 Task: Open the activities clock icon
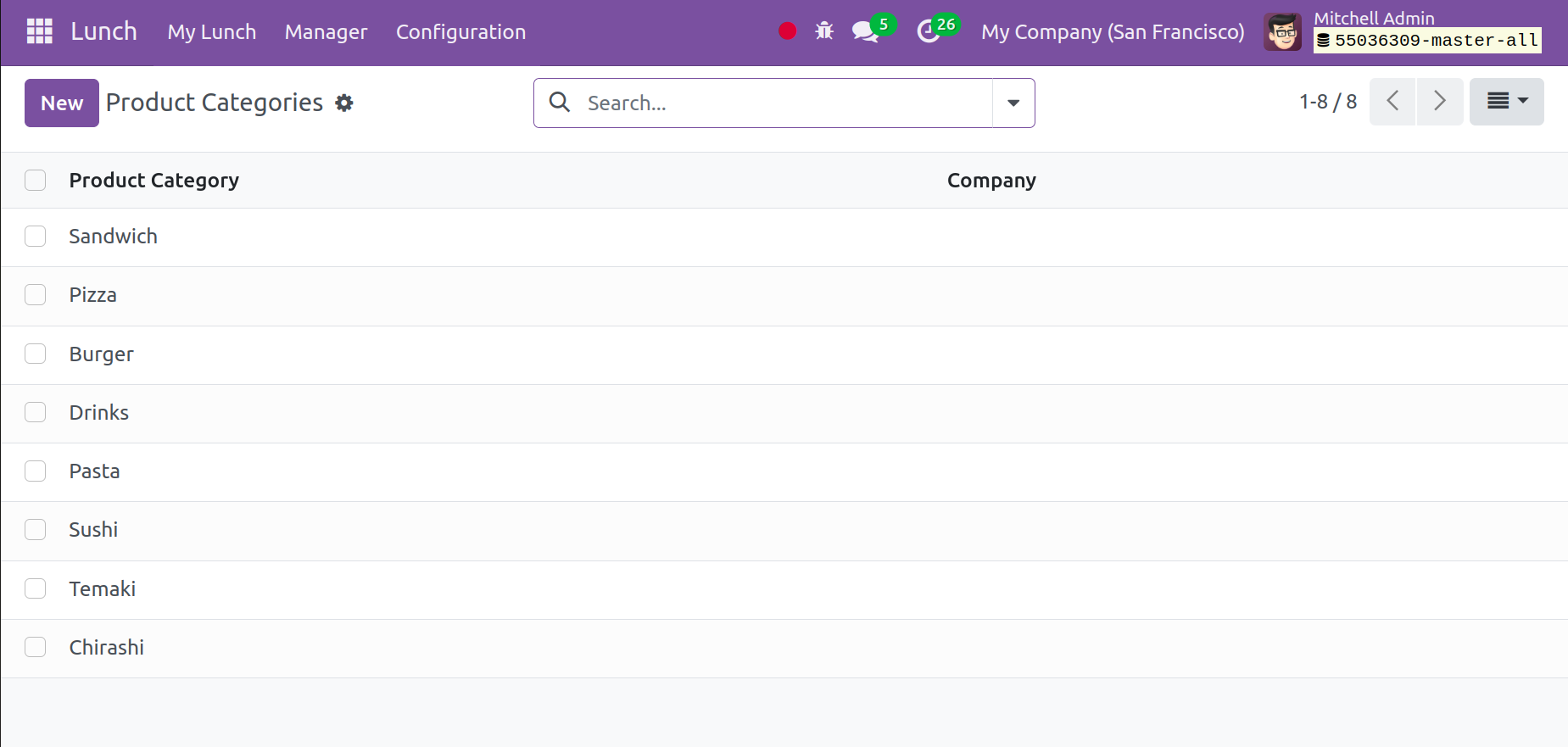[x=929, y=31]
